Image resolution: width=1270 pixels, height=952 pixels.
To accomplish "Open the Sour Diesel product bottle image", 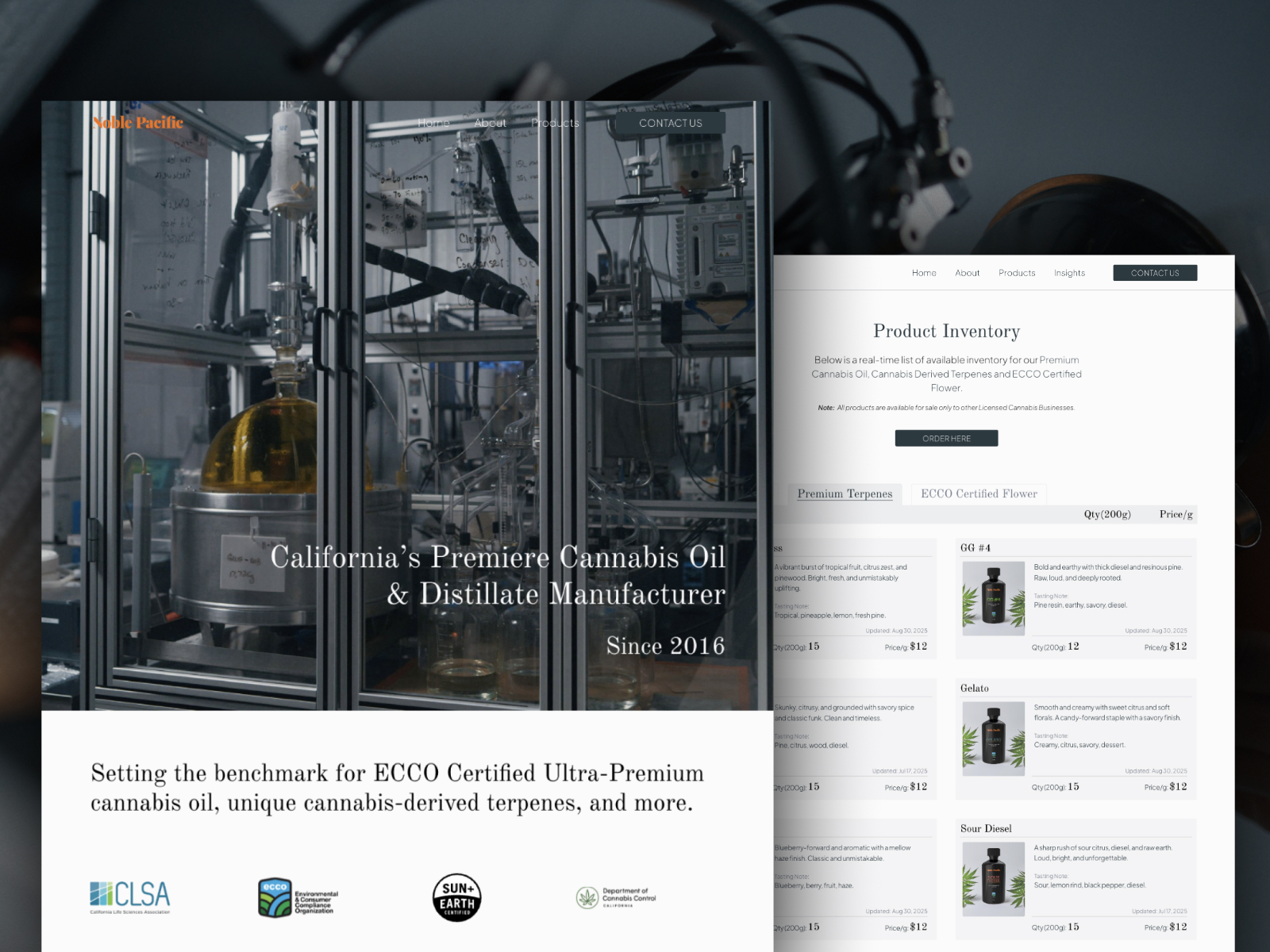I will (994, 879).
